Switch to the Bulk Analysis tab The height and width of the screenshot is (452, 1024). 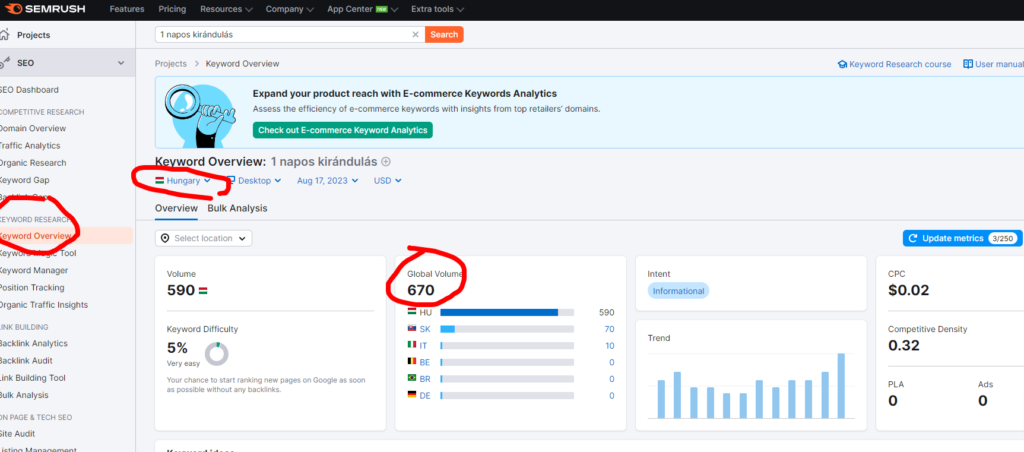point(237,208)
